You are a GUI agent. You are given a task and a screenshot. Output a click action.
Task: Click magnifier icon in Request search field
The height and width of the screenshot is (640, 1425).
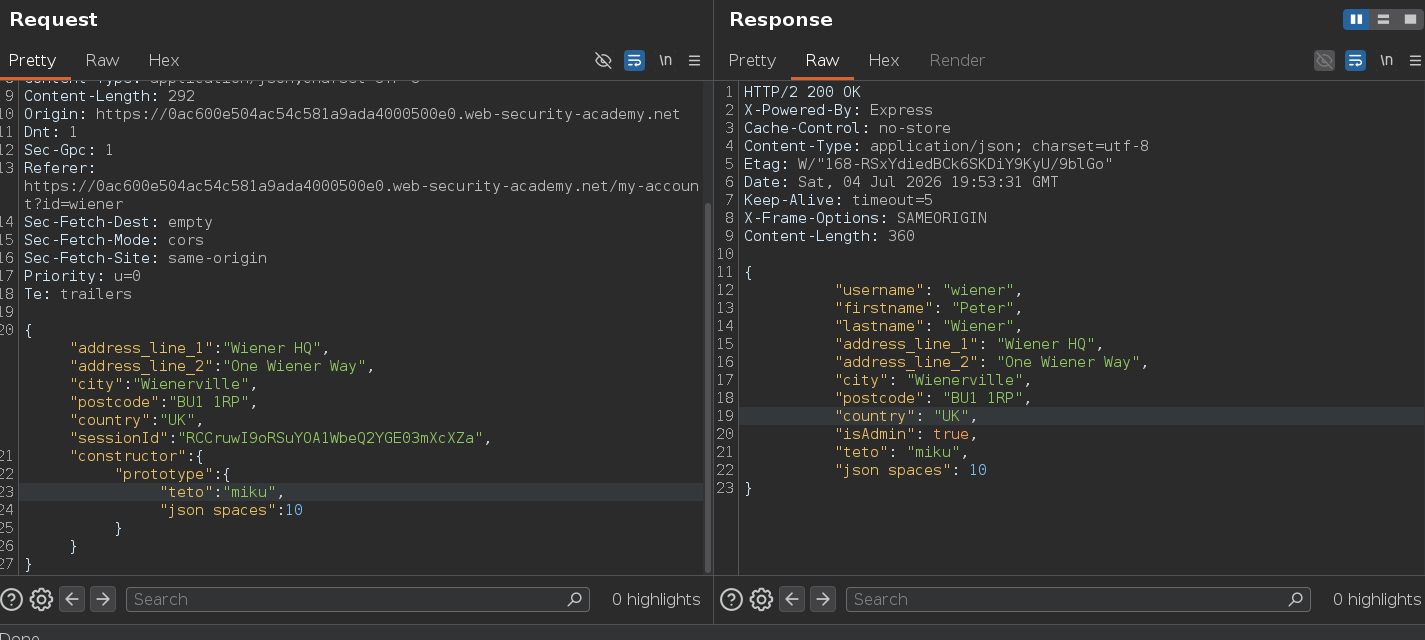575,599
